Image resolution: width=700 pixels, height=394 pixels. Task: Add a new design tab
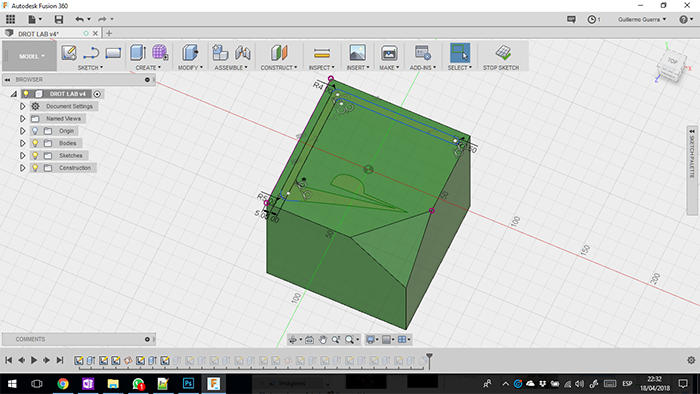(109, 33)
